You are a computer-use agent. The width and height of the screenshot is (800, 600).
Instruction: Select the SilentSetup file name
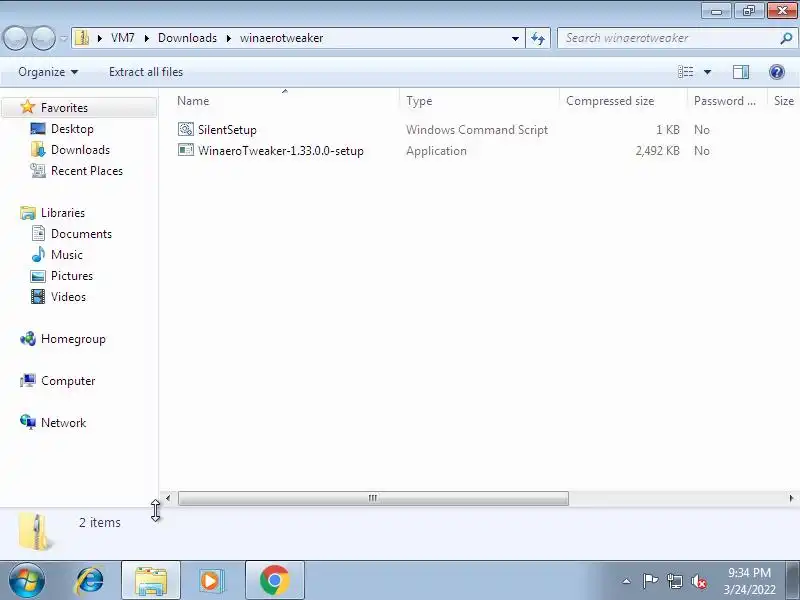227,130
